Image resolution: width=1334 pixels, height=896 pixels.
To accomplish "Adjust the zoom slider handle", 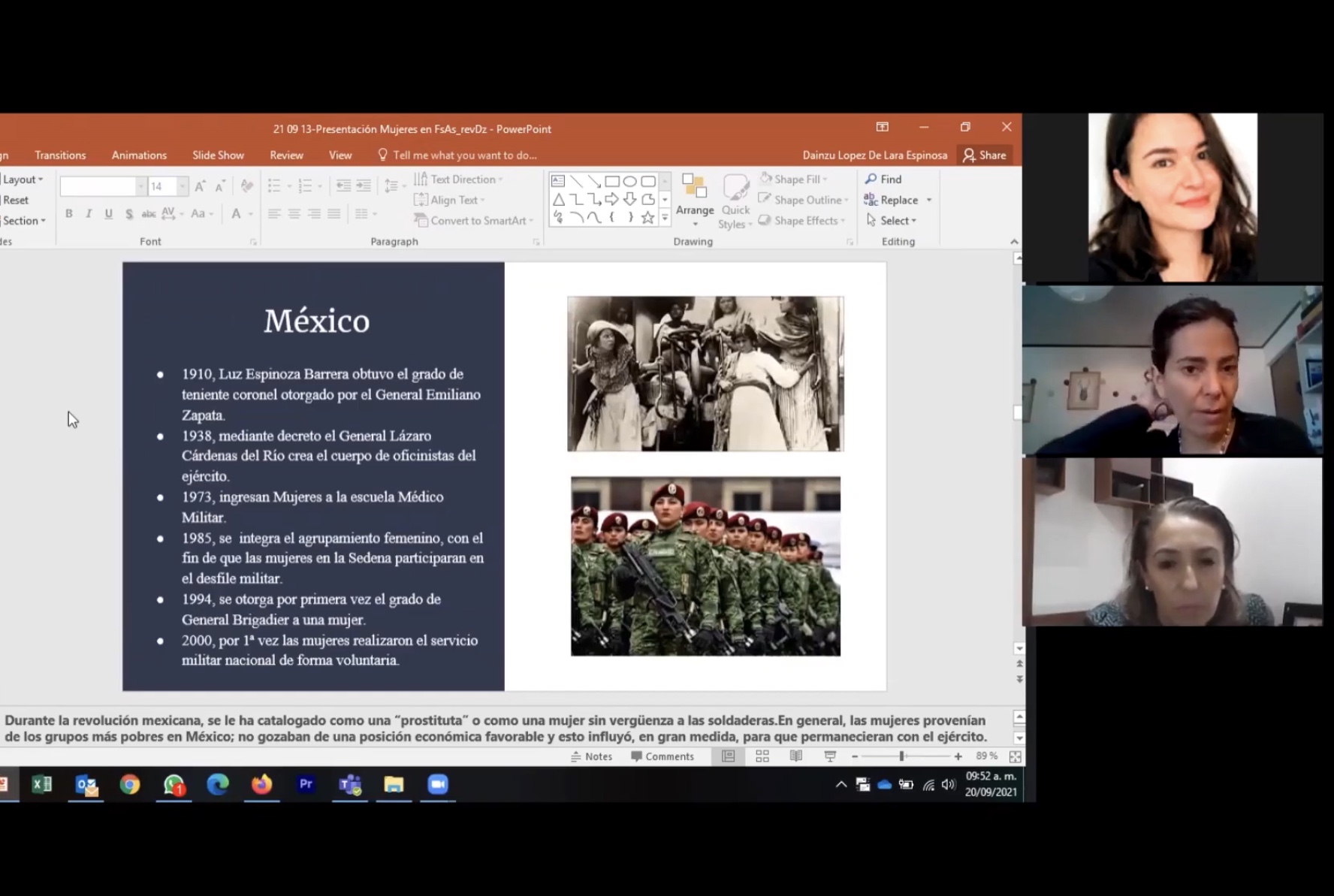I will point(901,756).
